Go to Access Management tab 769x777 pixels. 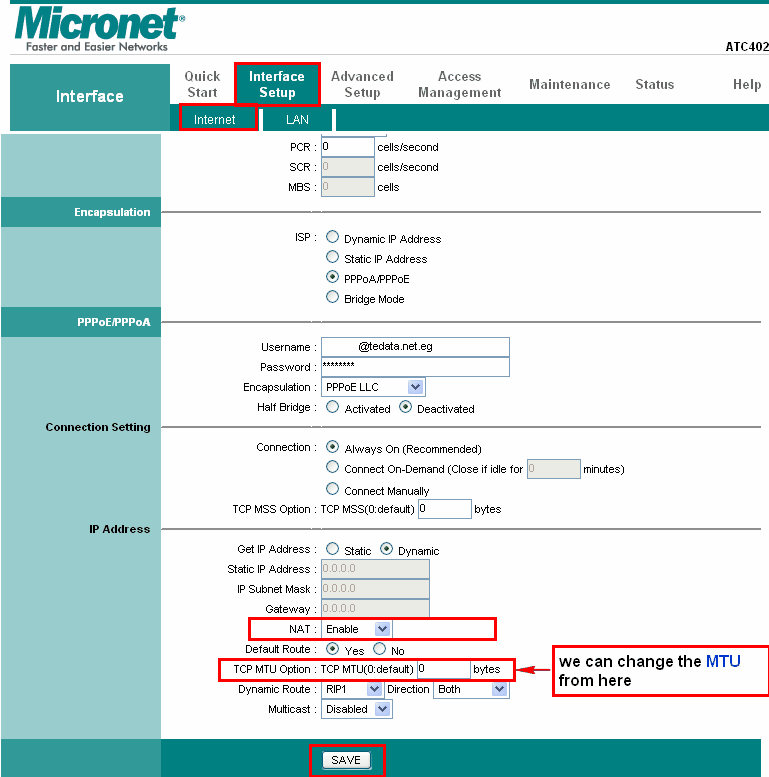point(460,84)
